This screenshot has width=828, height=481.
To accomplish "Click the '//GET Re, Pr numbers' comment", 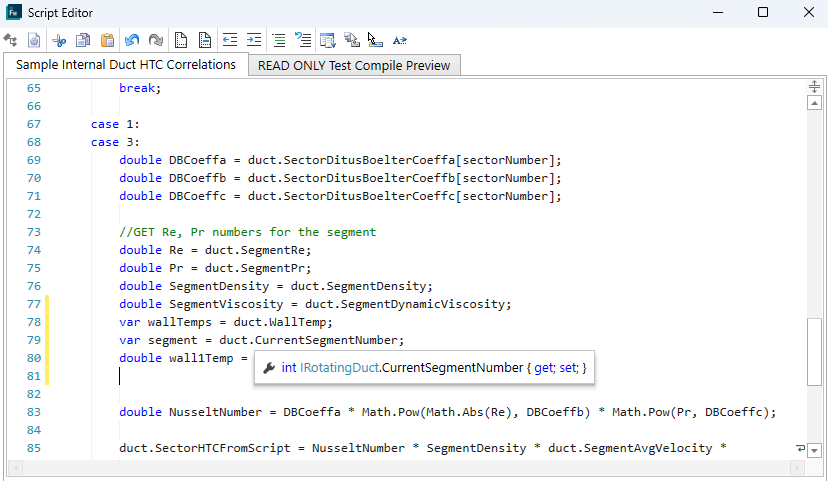I will (248, 232).
